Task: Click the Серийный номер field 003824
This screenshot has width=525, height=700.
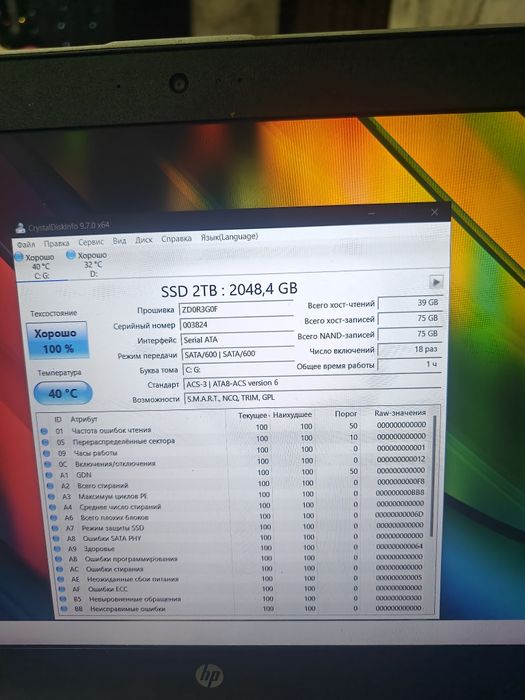Action: tap(237, 325)
